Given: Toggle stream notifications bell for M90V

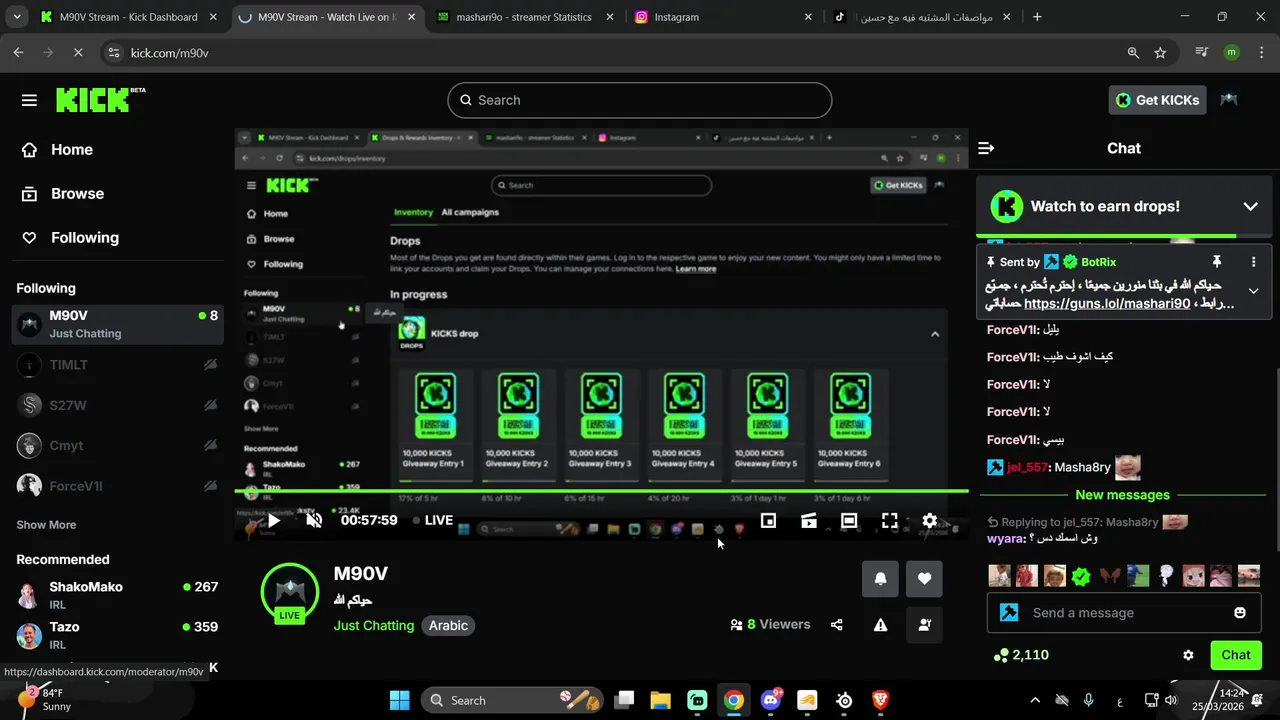Looking at the screenshot, I should coord(880,578).
